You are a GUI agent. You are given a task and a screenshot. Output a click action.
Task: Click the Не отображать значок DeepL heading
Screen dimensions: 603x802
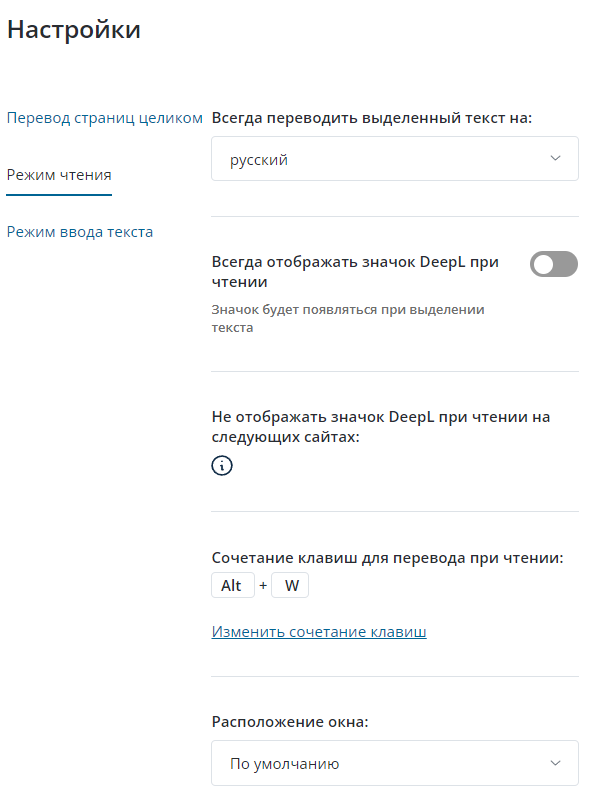click(381, 427)
